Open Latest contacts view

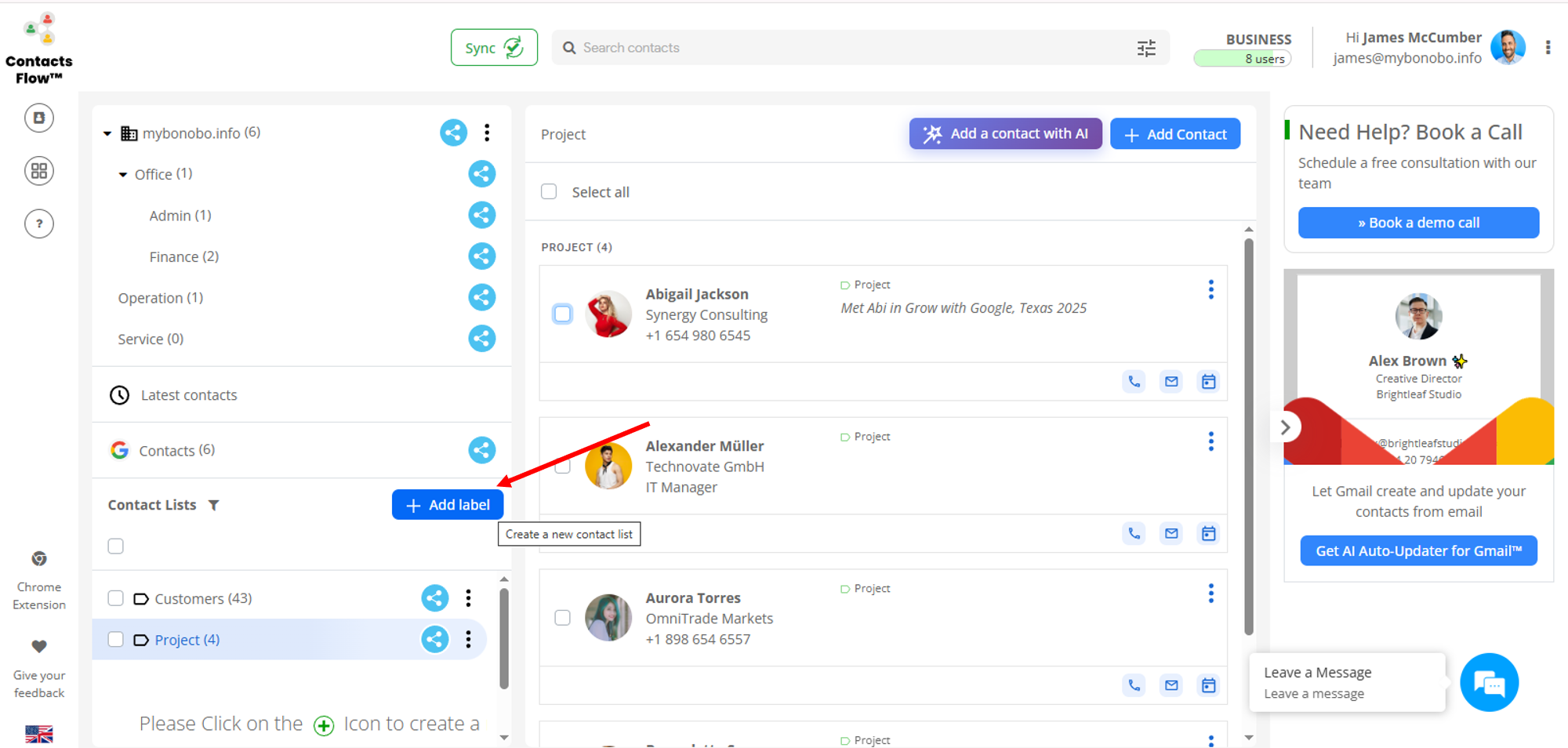point(188,395)
